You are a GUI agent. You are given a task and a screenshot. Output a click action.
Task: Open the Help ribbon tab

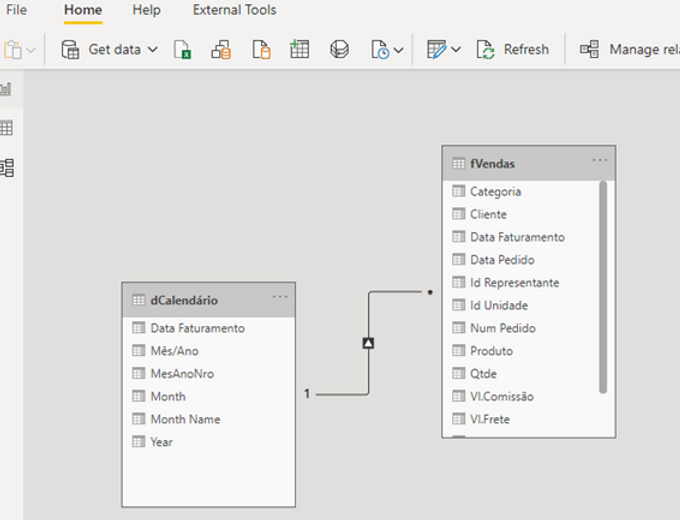146,10
